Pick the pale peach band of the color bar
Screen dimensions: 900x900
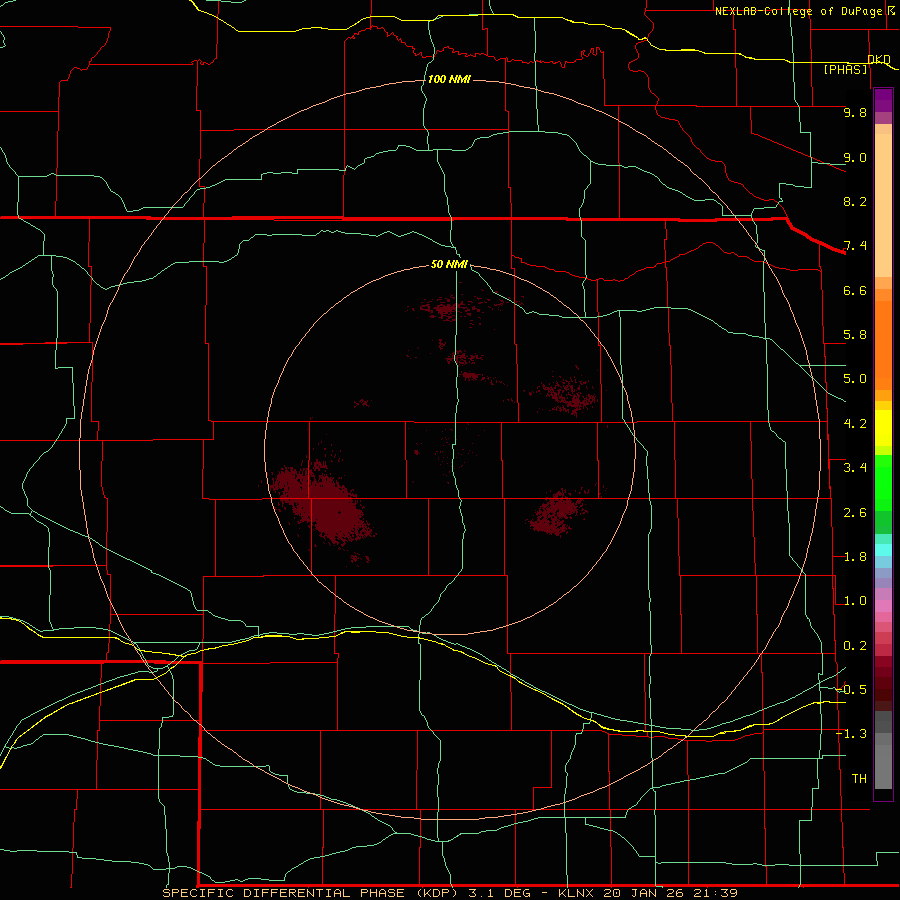point(883,207)
